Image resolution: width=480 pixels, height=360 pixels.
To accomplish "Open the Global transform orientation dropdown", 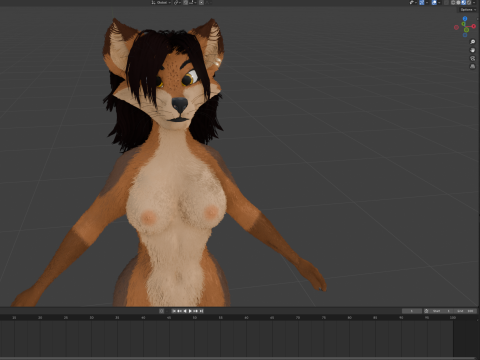I will [x=161, y=2].
